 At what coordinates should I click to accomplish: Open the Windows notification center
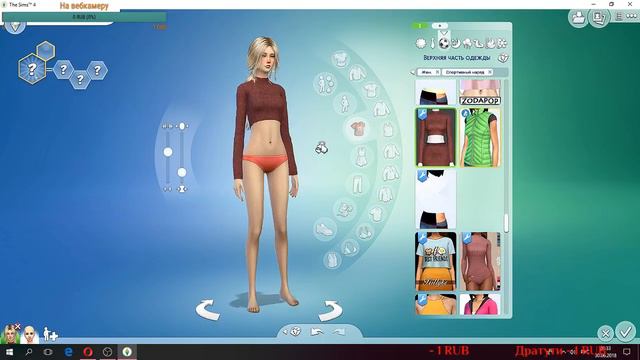pos(627,352)
